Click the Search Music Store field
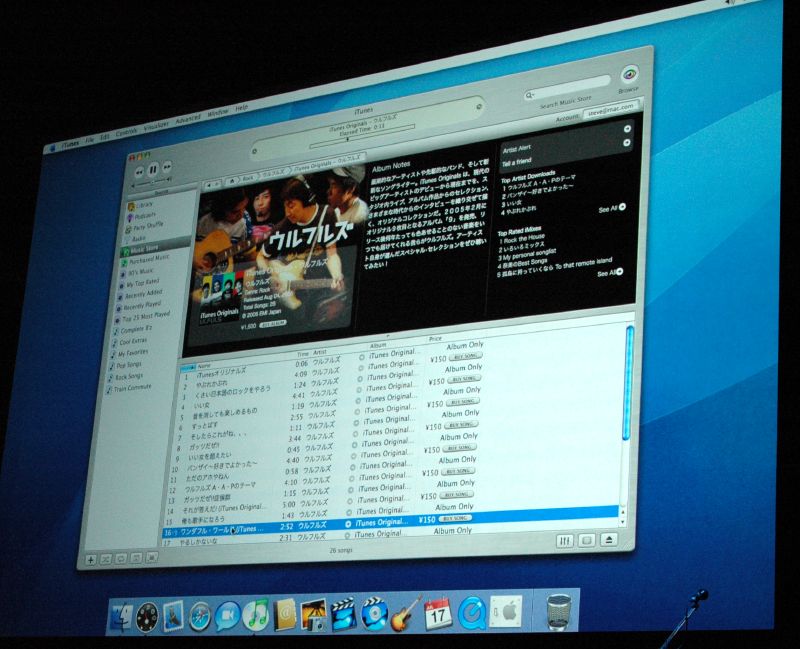Screen dimensions: 800x649 pos(567,88)
